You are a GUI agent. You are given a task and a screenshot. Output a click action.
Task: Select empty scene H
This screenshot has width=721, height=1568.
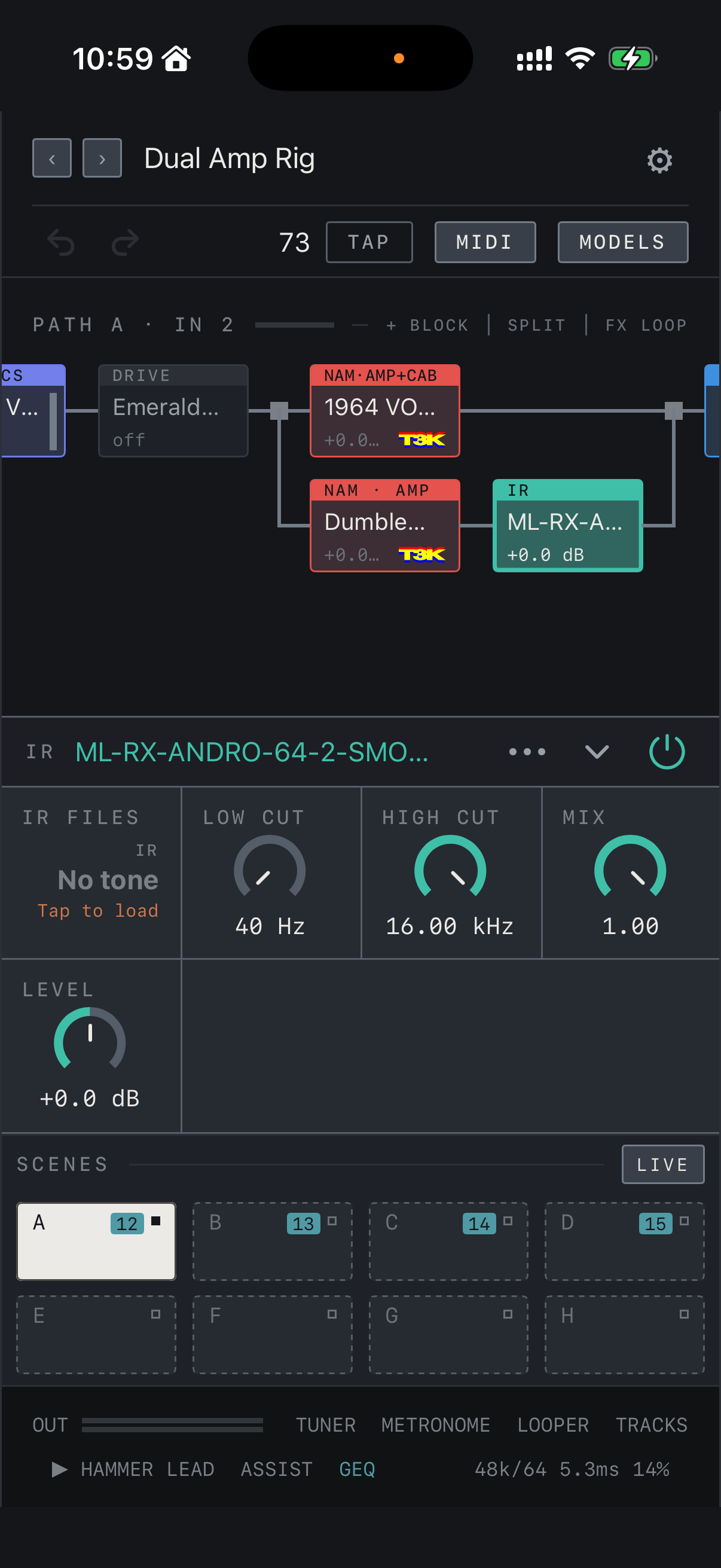pyautogui.click(x=625, y=1334)
